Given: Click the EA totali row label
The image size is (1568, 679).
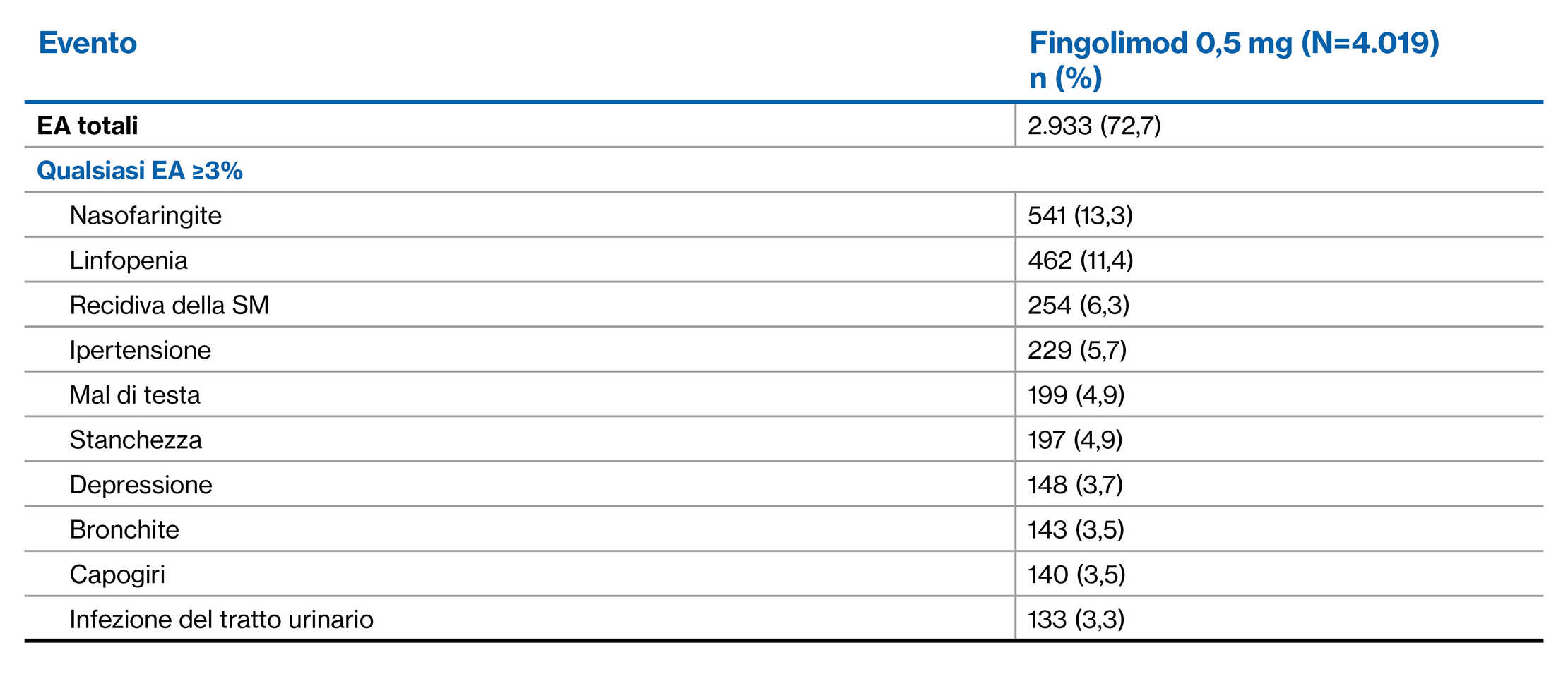Looking at the screenshot, I should point(88,126).
